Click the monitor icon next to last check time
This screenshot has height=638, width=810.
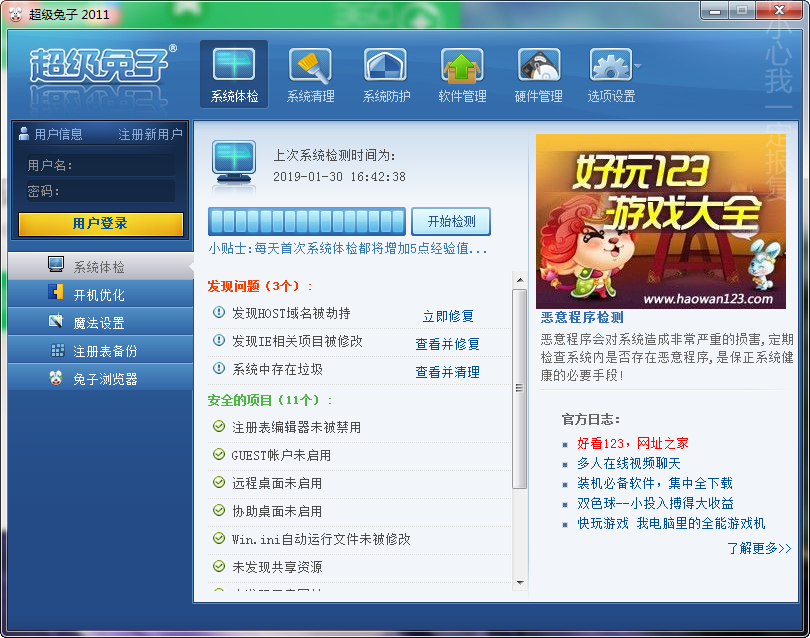(234, 162)
